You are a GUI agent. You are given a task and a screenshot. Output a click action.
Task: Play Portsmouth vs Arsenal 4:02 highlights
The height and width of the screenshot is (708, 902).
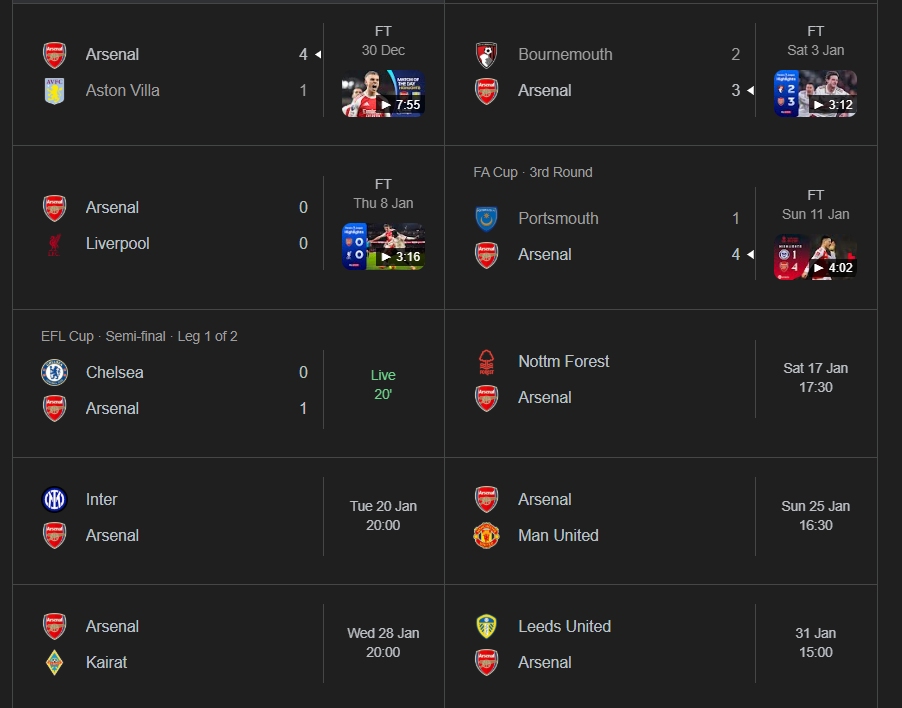coord(815,258)
